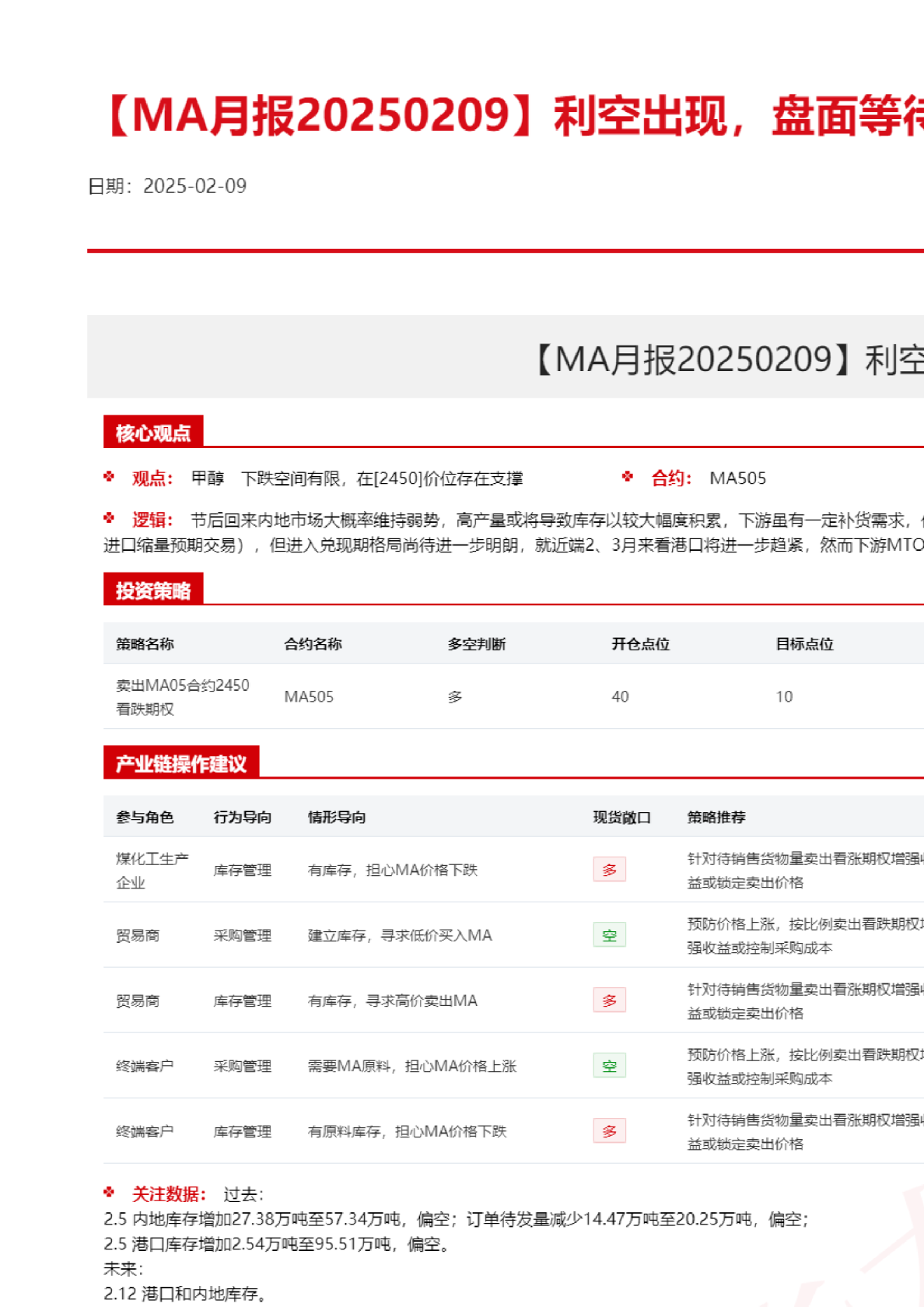Click the date text 2025-02-09
The height and width of the screenshot is (1307, 924).
(194, 186)
